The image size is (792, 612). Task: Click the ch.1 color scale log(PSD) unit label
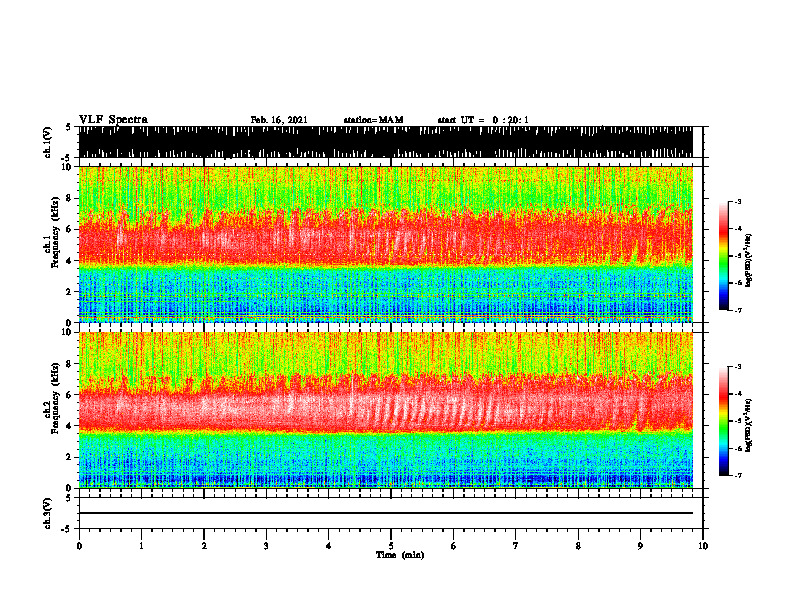749,261
